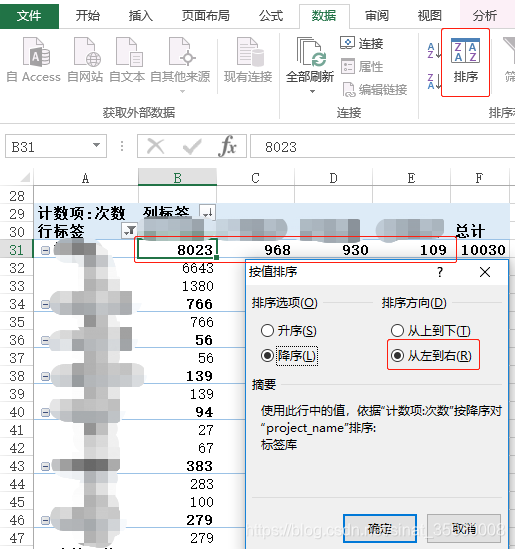Image resolution: width=515 pixels, height=549 pixels.
Task: Click the select-all corner triangle
Action: (x=25, y=178)
